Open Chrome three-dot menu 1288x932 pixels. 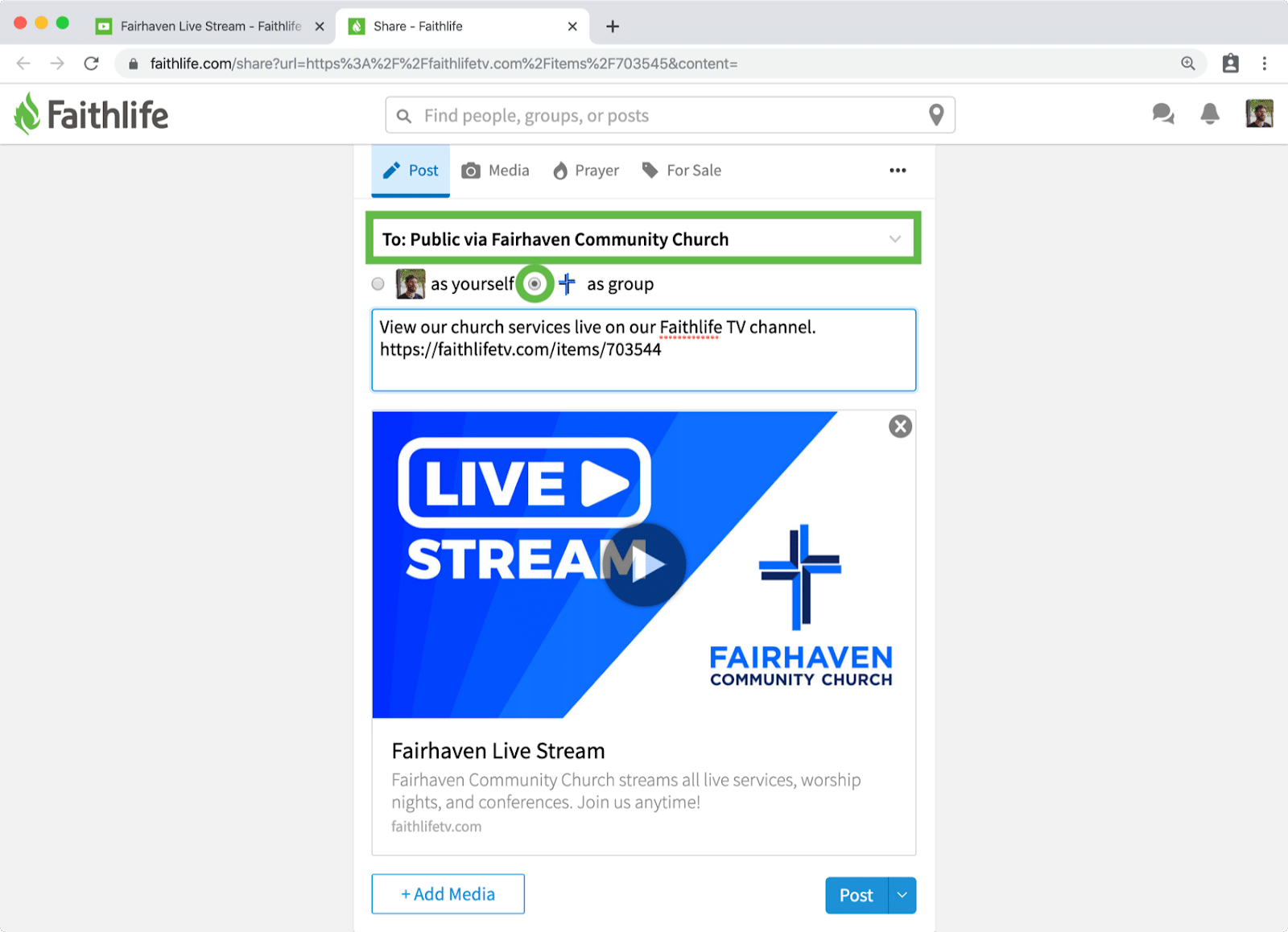[x=1264, y=64]
